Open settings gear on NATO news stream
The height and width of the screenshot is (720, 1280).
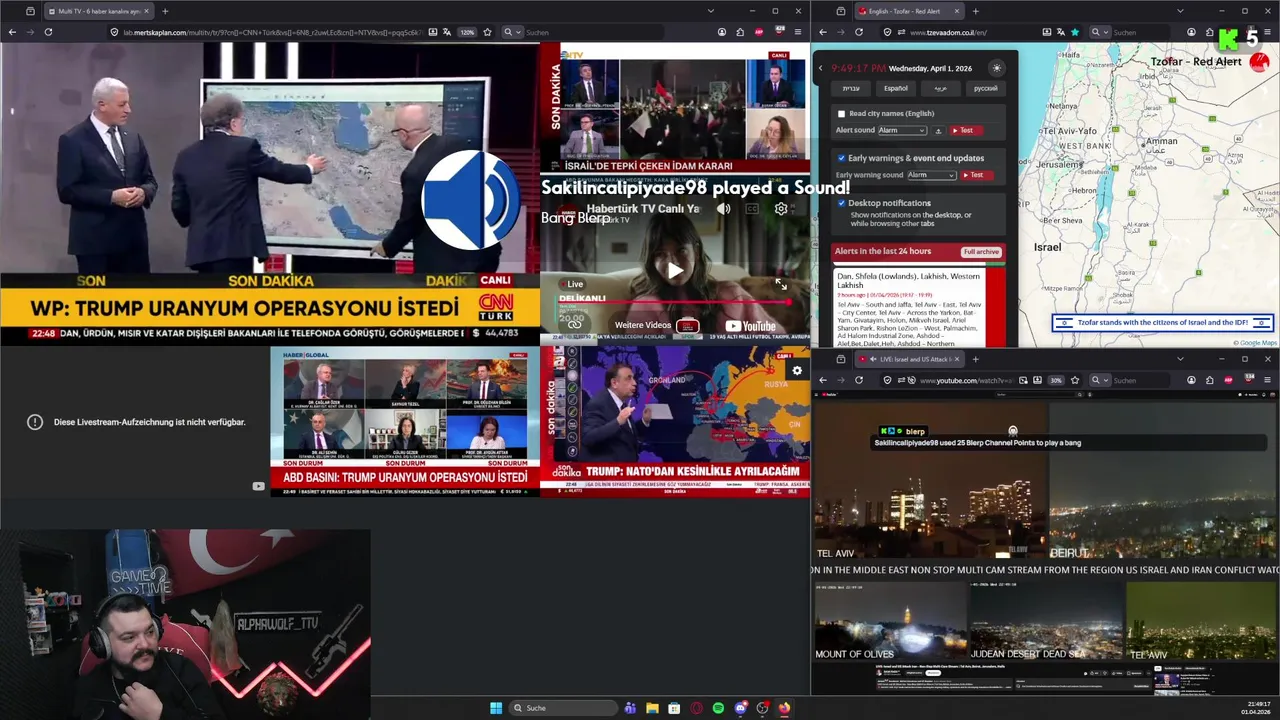pos(797,370)
